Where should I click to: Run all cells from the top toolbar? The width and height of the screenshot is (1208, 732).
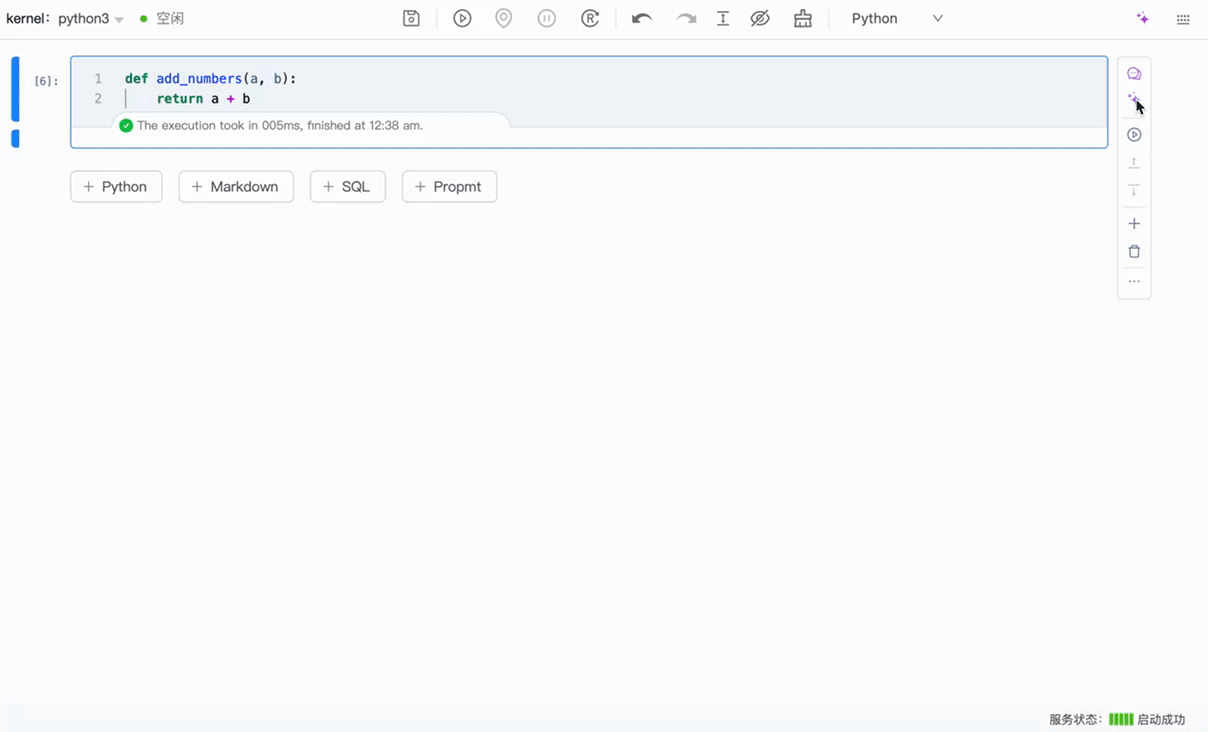pos(462,19)
